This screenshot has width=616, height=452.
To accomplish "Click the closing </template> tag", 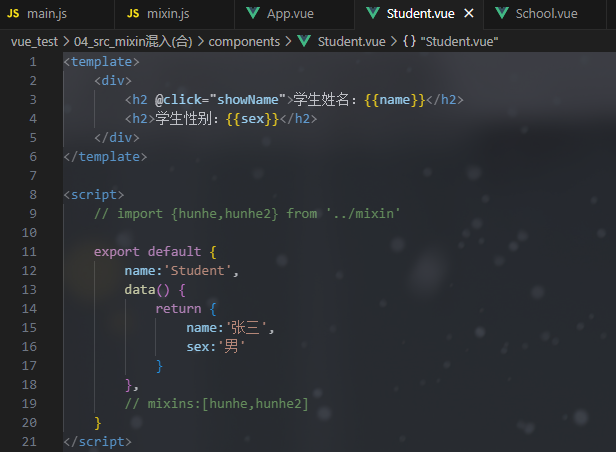I will pos(105,157).
